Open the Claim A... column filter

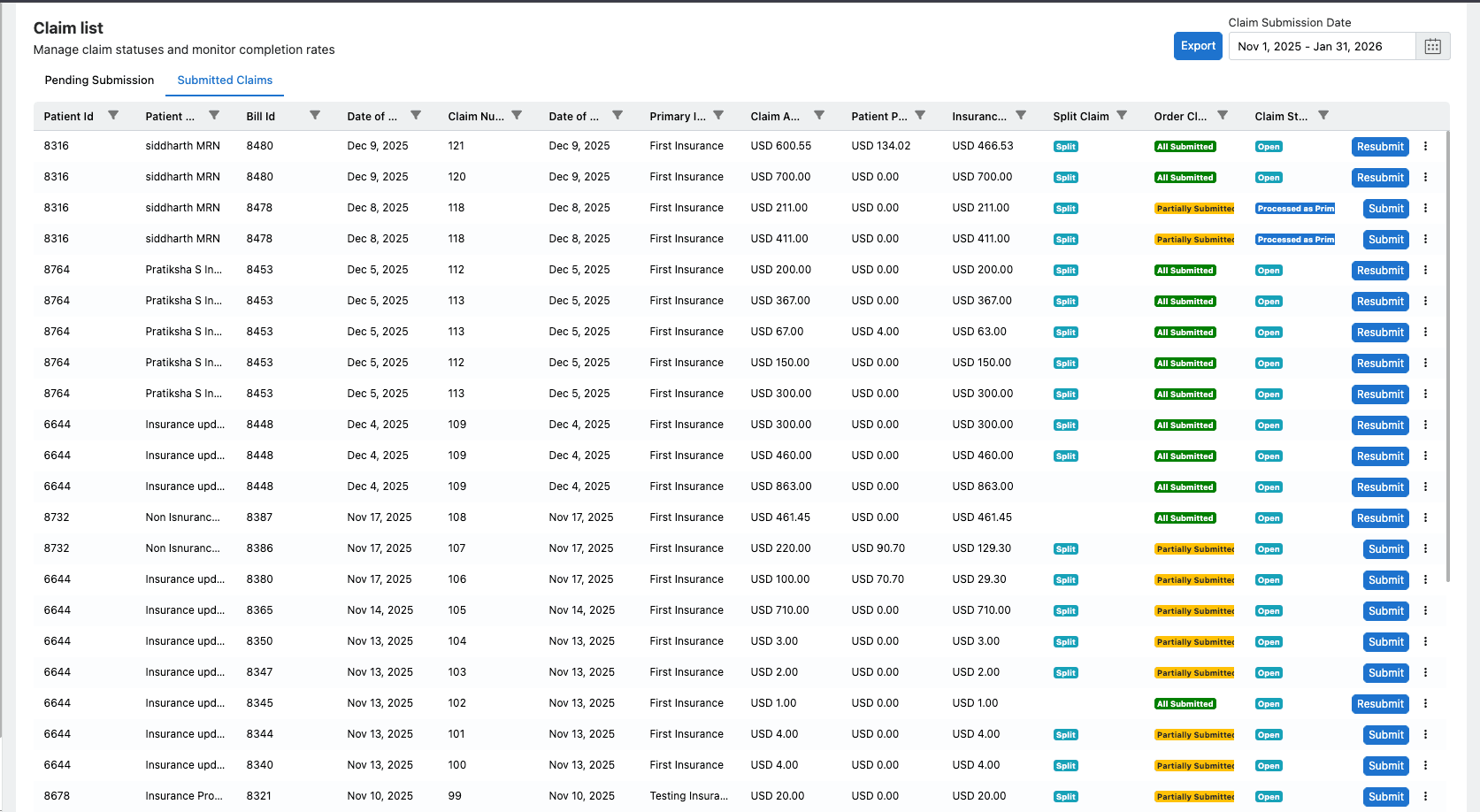(819, 115)
